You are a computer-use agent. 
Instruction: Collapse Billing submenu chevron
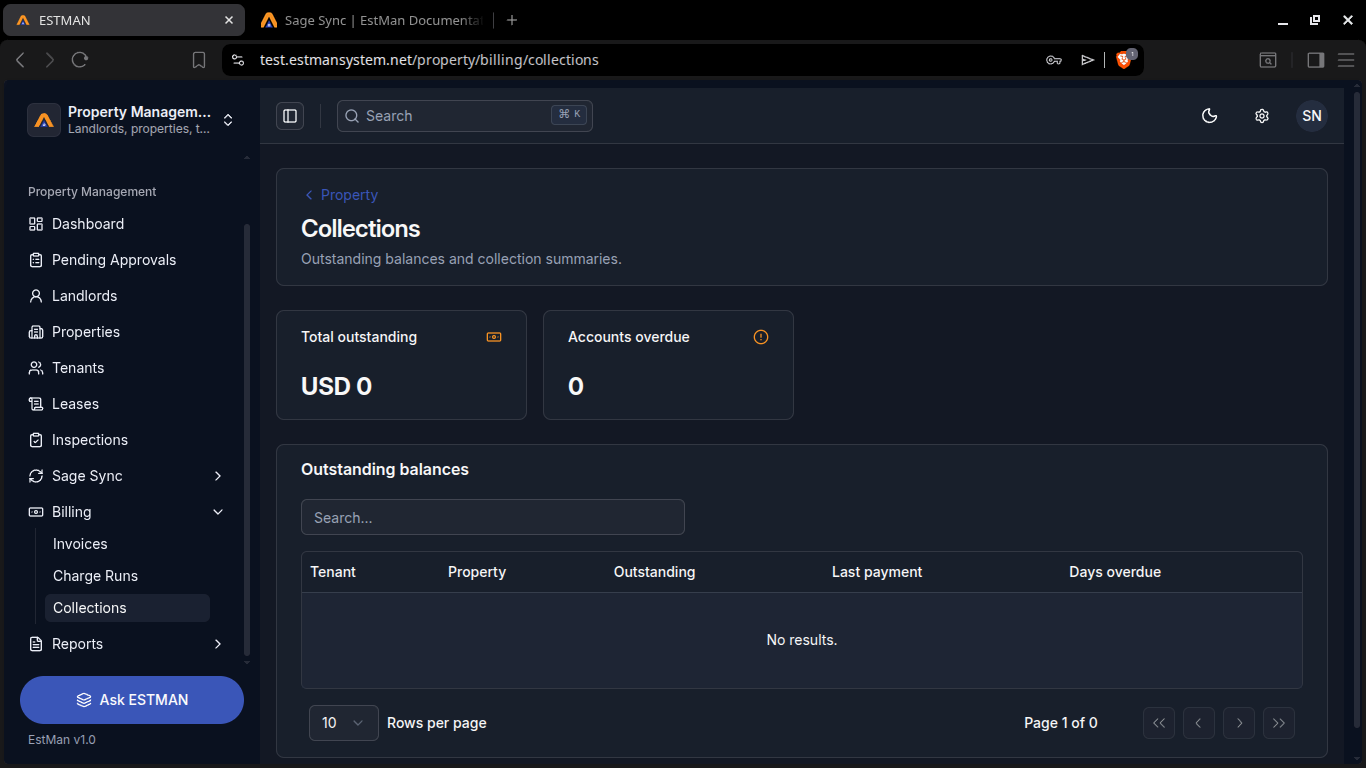(x=218, y=512)
